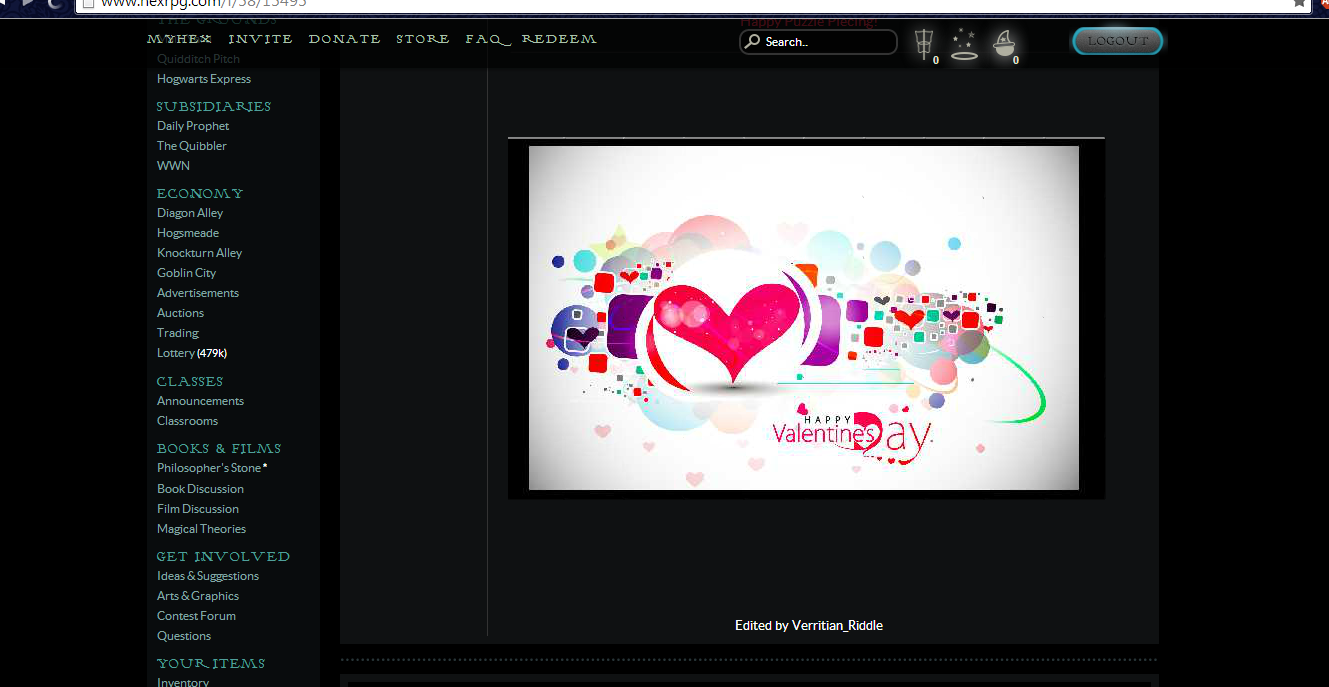Open The Quibbler link
The width and height of the screenshot is (1329, 687).
click(192, 146)
